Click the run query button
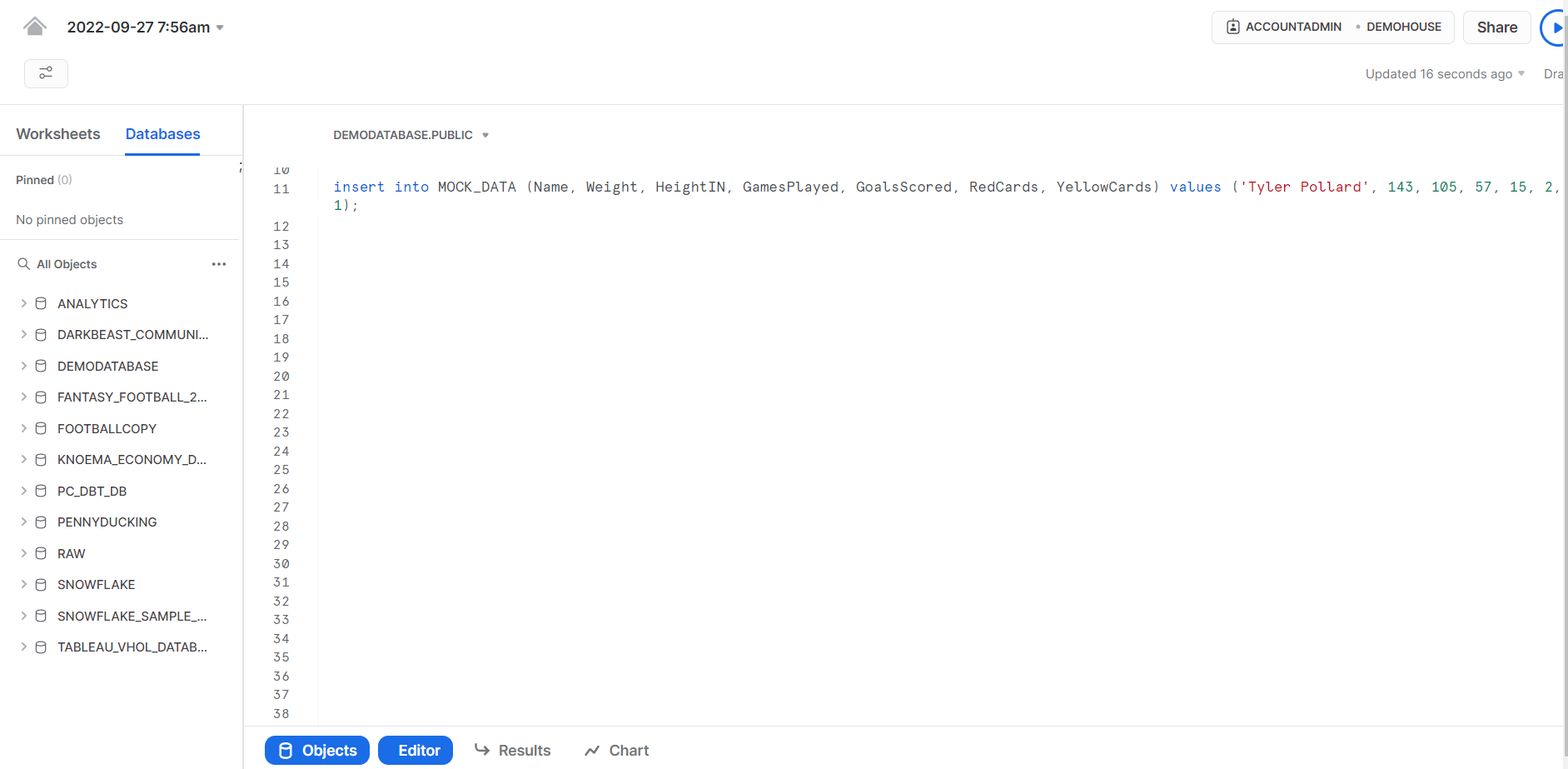 1558,27
